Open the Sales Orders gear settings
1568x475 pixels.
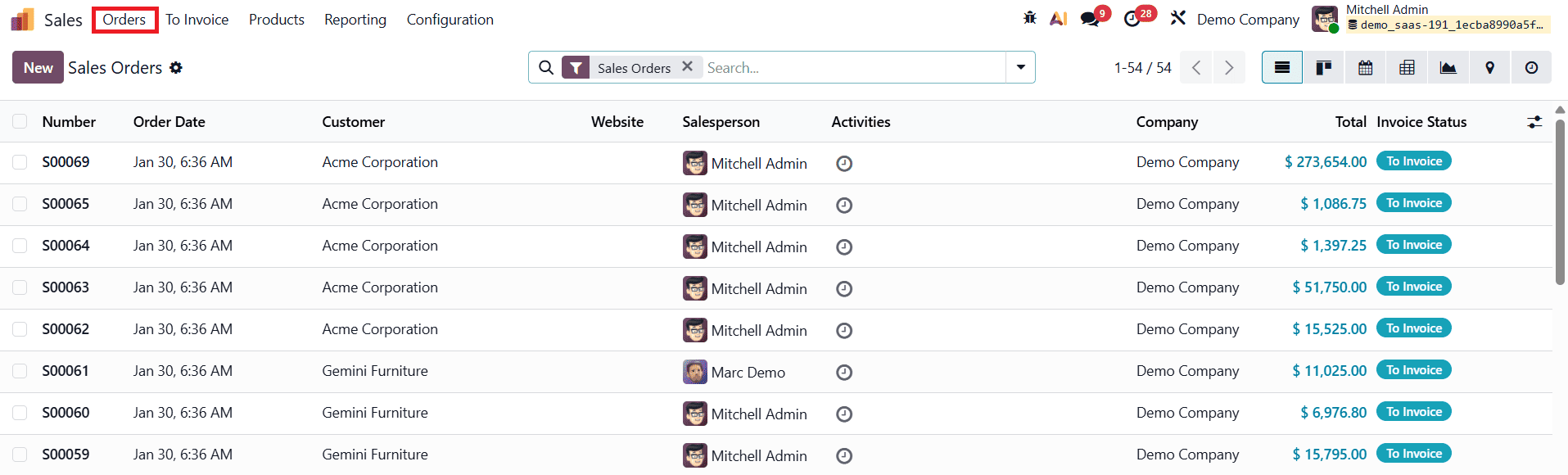pos(176,68)
